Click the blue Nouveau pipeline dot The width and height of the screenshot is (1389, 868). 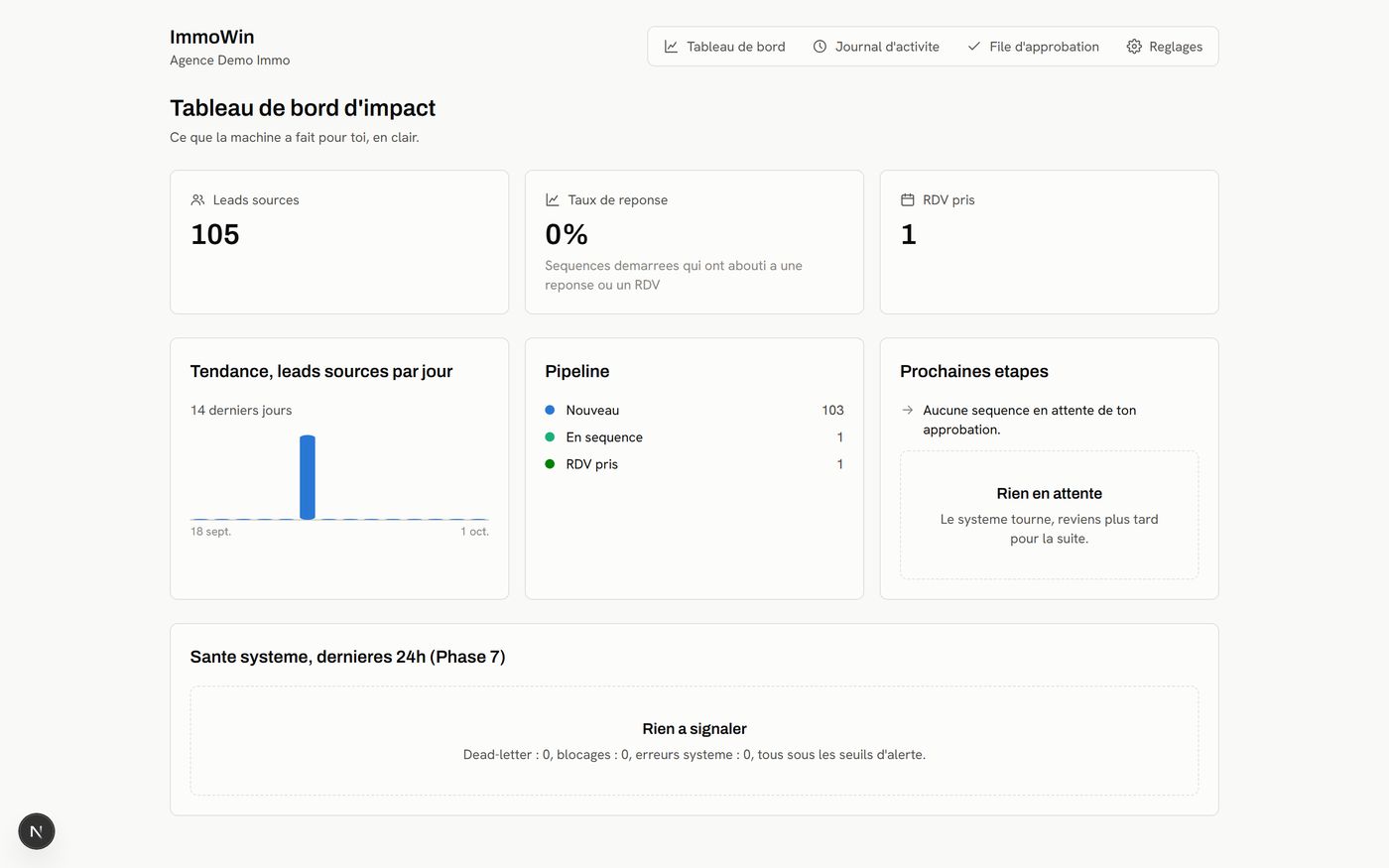click(x=550, y=410)
